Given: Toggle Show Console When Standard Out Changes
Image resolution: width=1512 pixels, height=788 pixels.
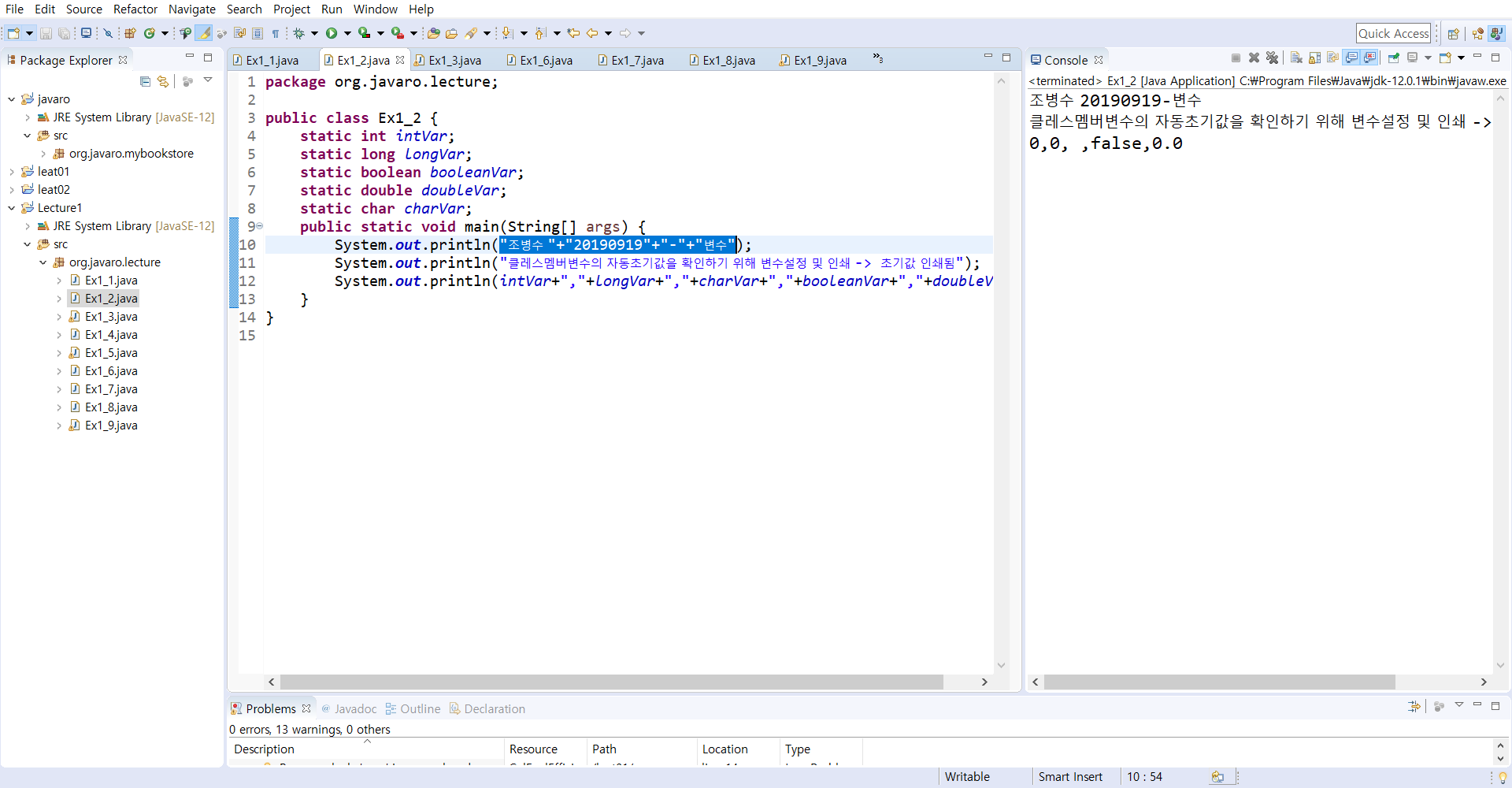Looking at the screenshot, I should pyautogui.click(x=1351, y=58).
